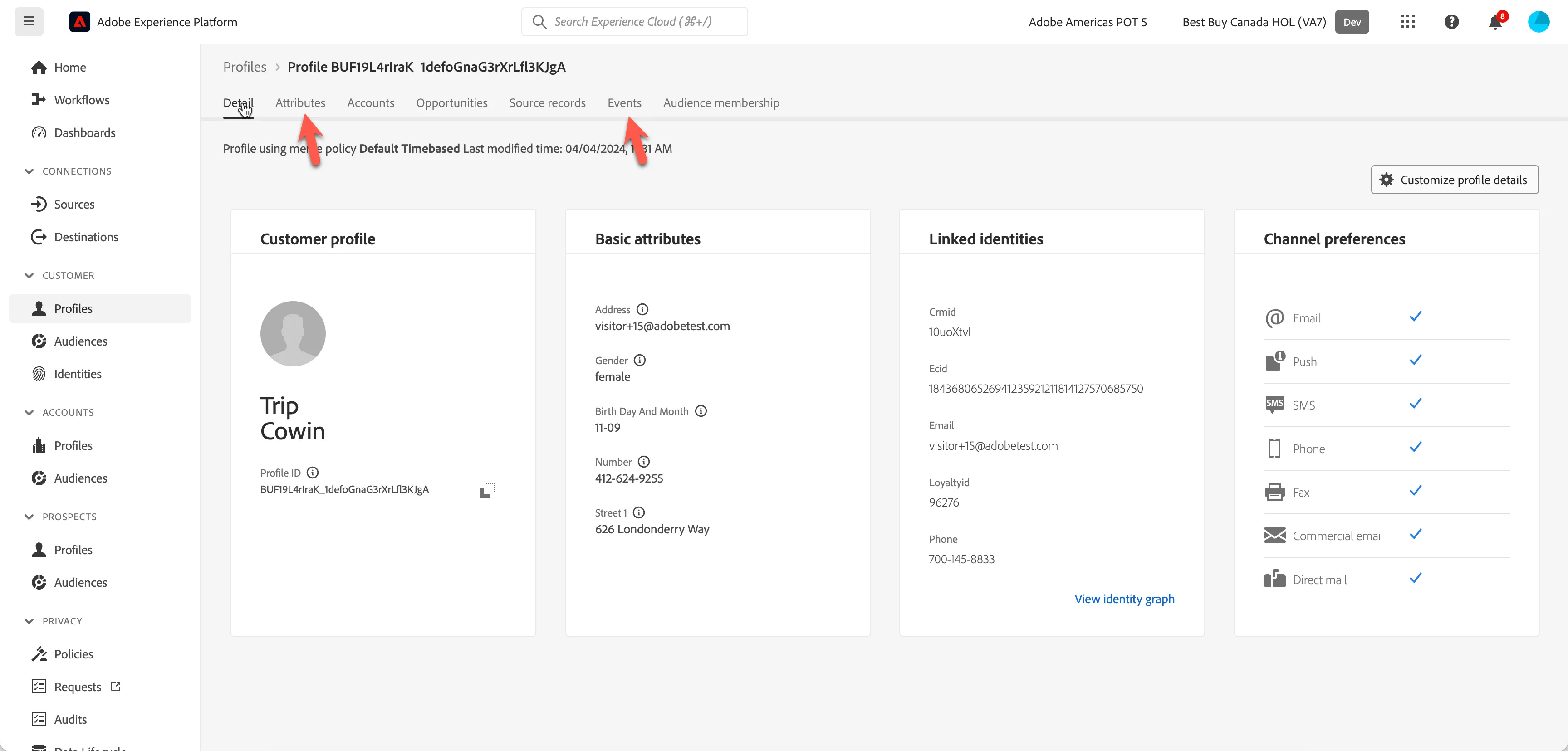
Task: Click Adobe Americas POT 5 organization
Action: click(x=1087, y=22)
